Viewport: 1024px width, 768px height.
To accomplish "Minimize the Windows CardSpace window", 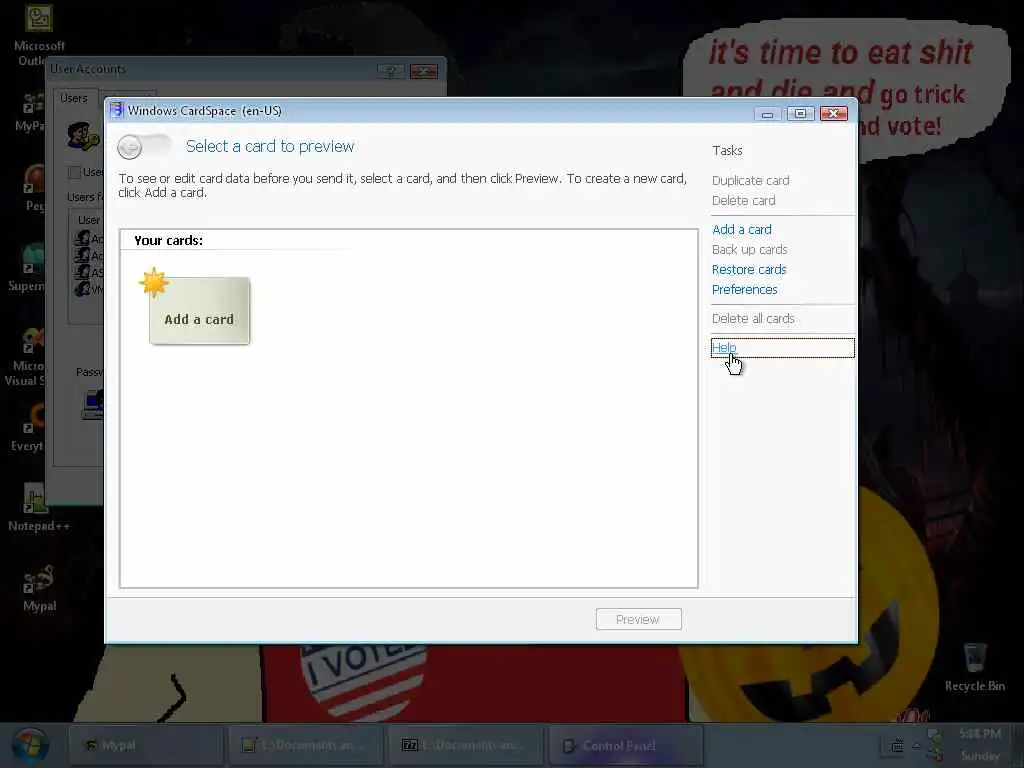I will tap(767, 114).
